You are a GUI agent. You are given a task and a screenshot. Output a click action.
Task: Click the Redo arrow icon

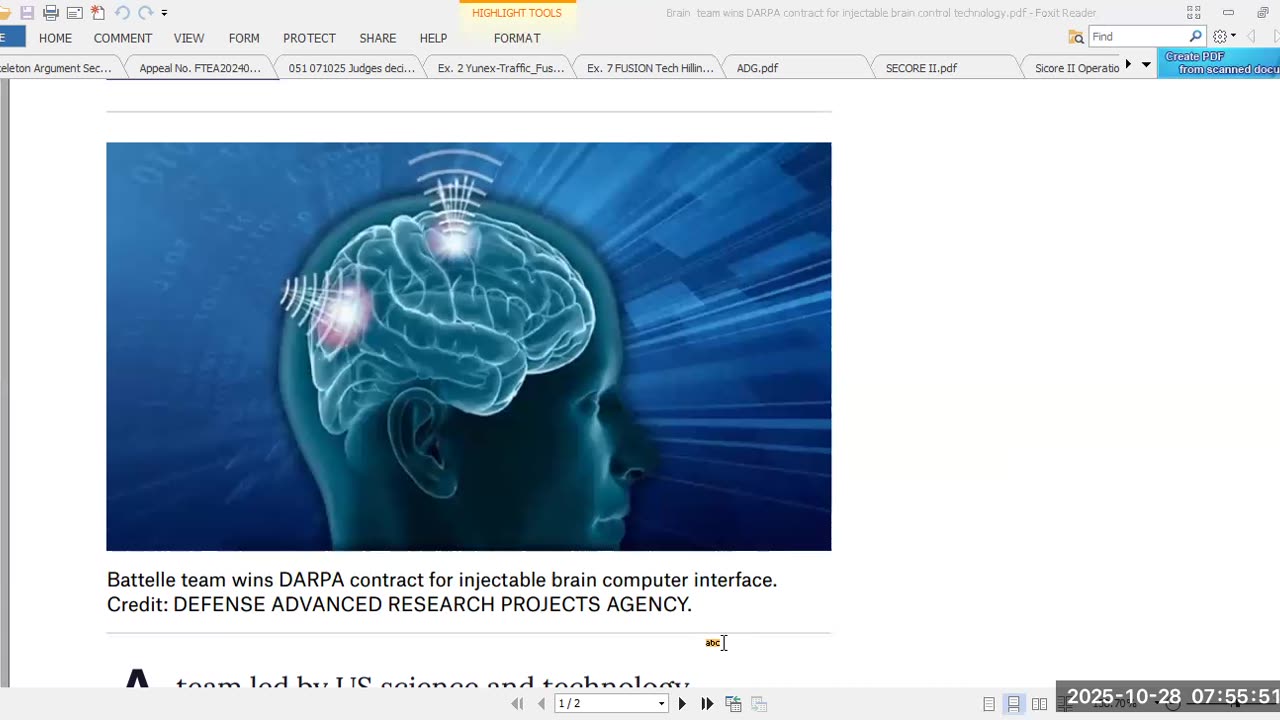point(146,13)
